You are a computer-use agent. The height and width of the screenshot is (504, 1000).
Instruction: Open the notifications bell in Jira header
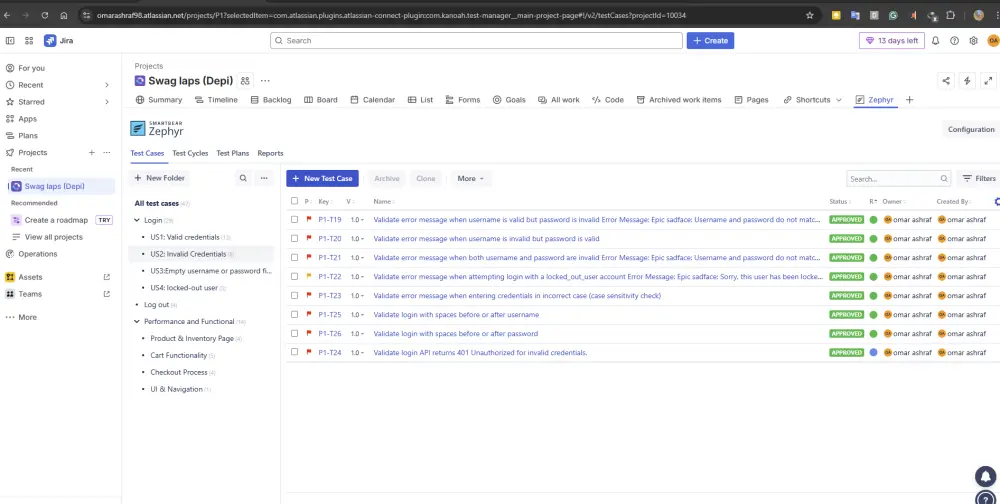[x=936, y=40]
